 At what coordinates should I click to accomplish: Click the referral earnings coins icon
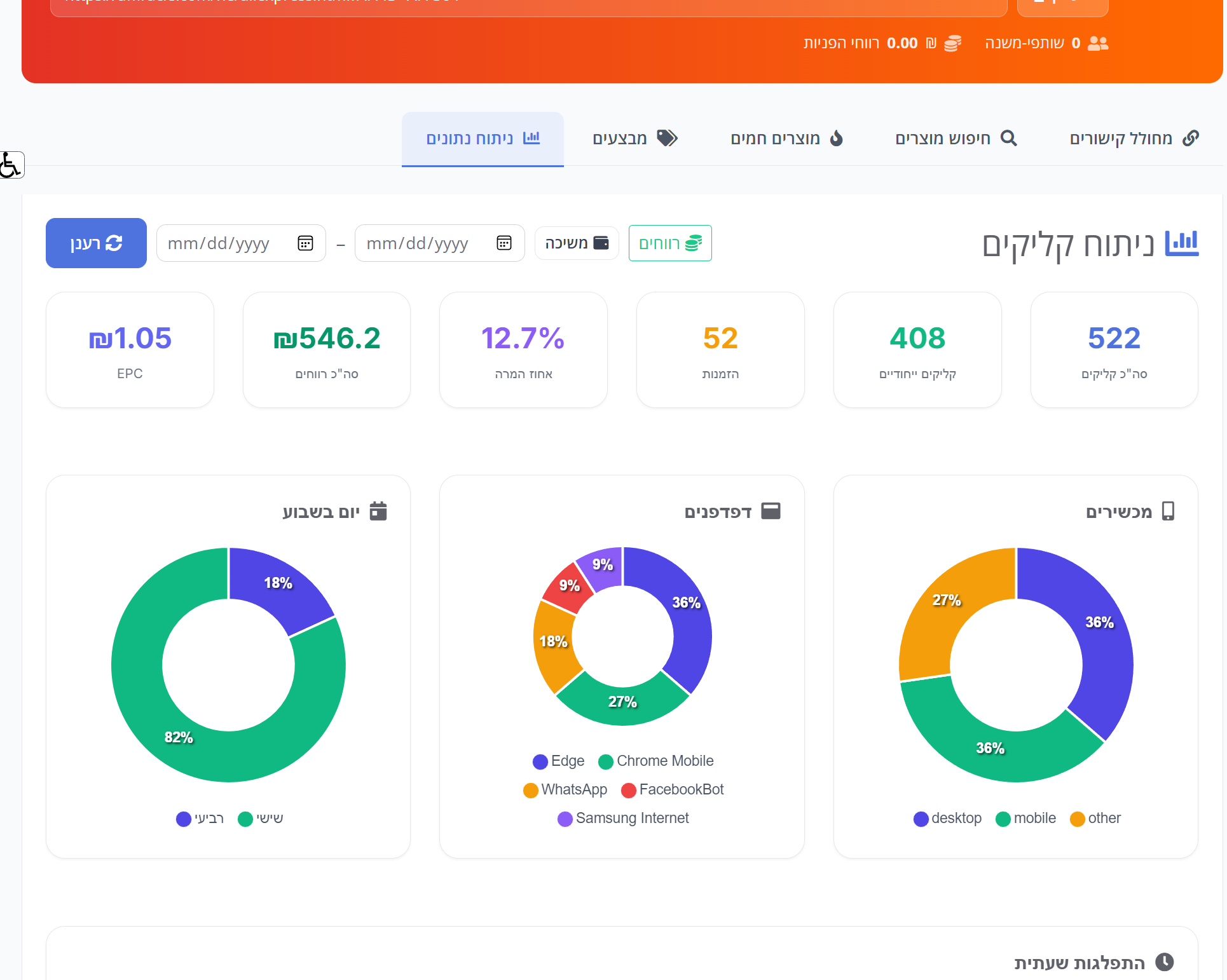click(952, 43)
